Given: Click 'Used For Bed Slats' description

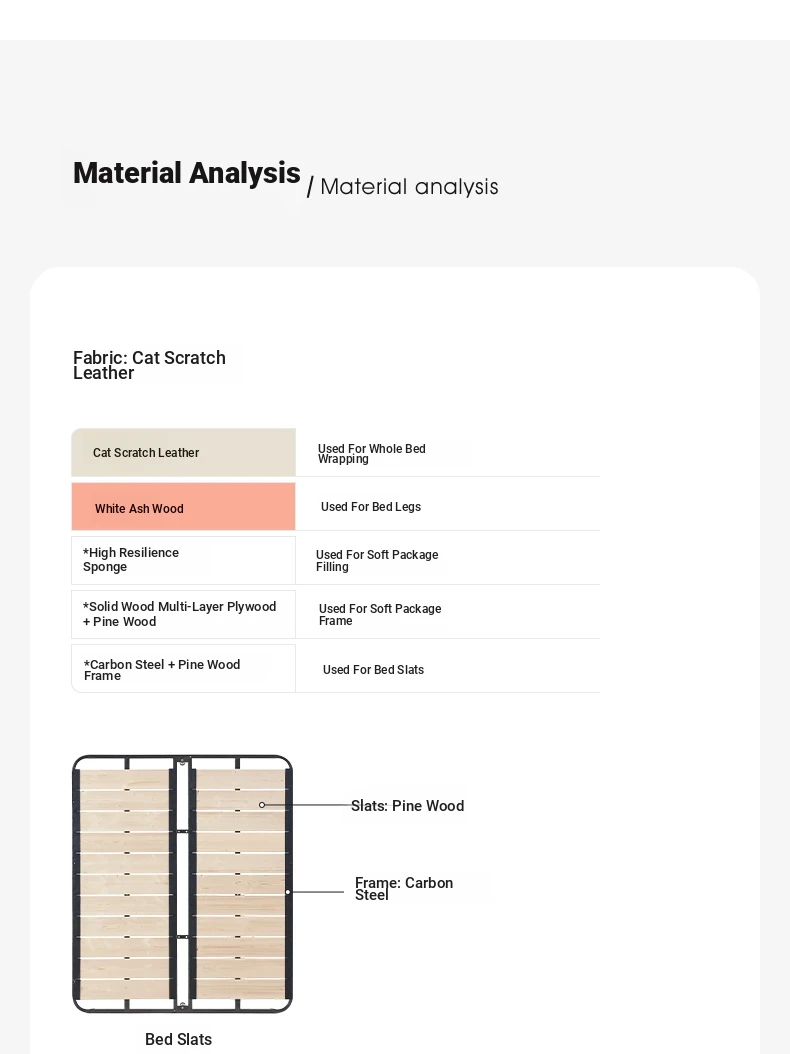Looking at the screenshot, I should (x=373, y=670).
